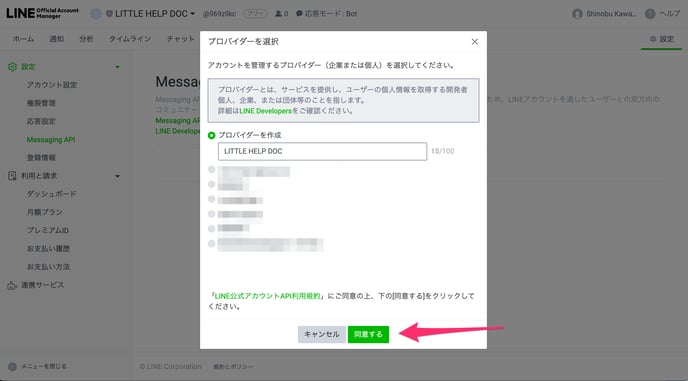Close the プロバイダーを選択 dialog with X
688x381 pixels.
coord(474,42)
